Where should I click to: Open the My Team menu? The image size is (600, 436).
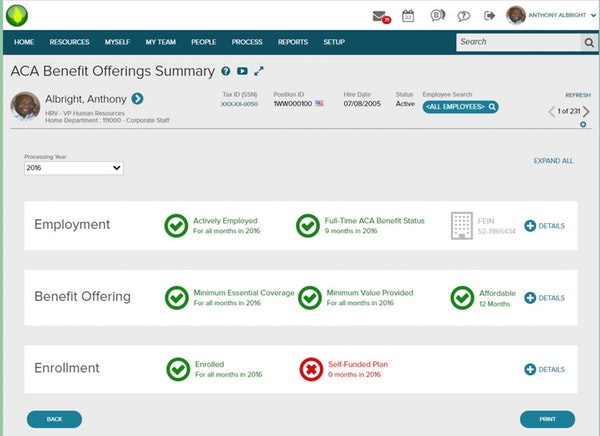[x=160, y=42]
